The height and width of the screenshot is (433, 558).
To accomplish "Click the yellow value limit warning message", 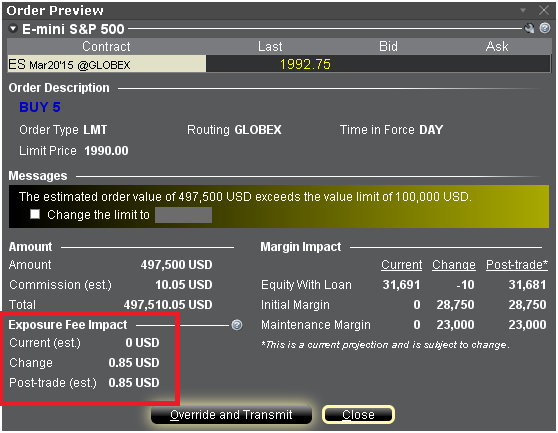I will tap(245, 197).
